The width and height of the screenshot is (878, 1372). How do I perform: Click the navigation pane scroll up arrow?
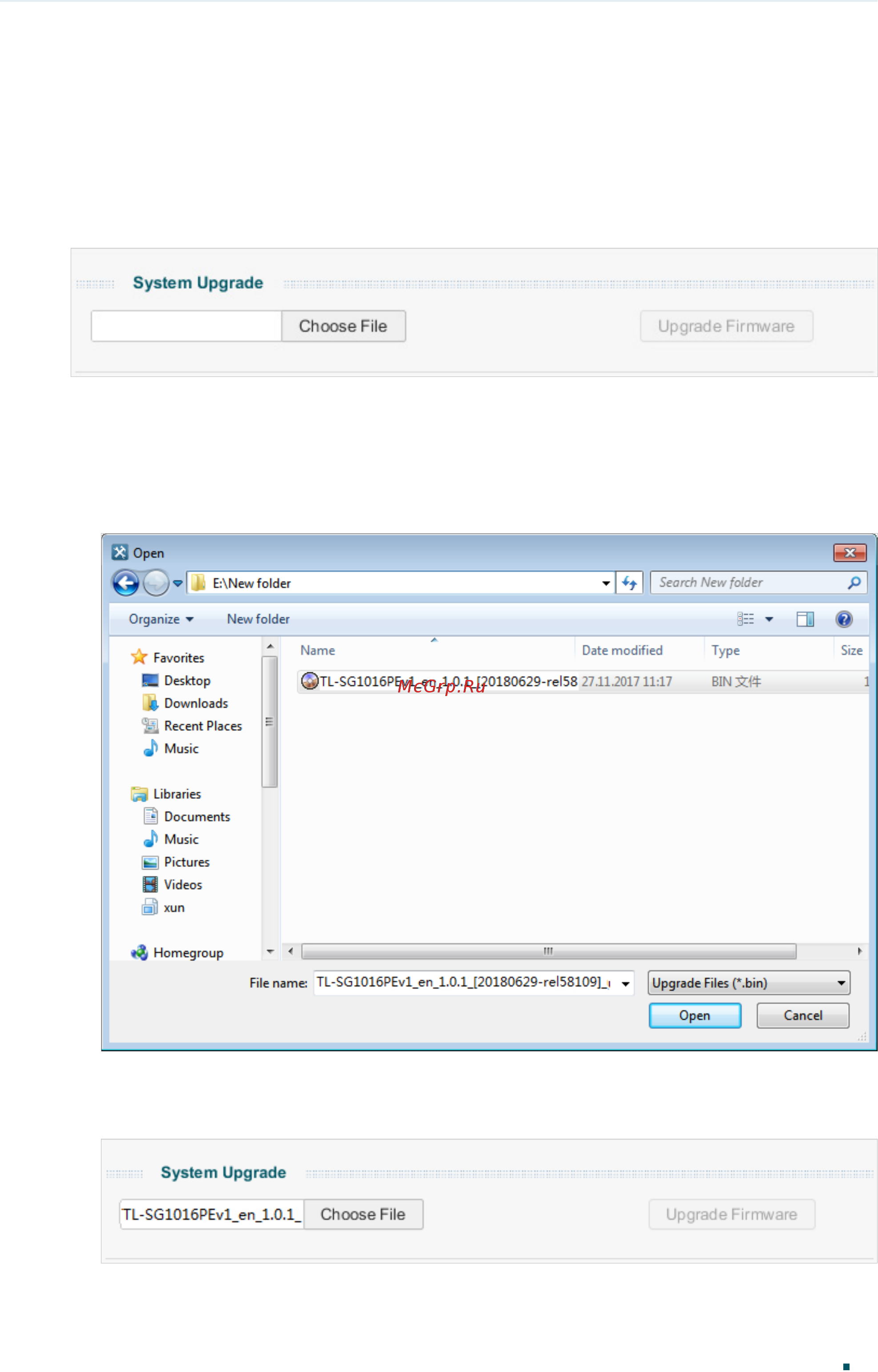270,647
